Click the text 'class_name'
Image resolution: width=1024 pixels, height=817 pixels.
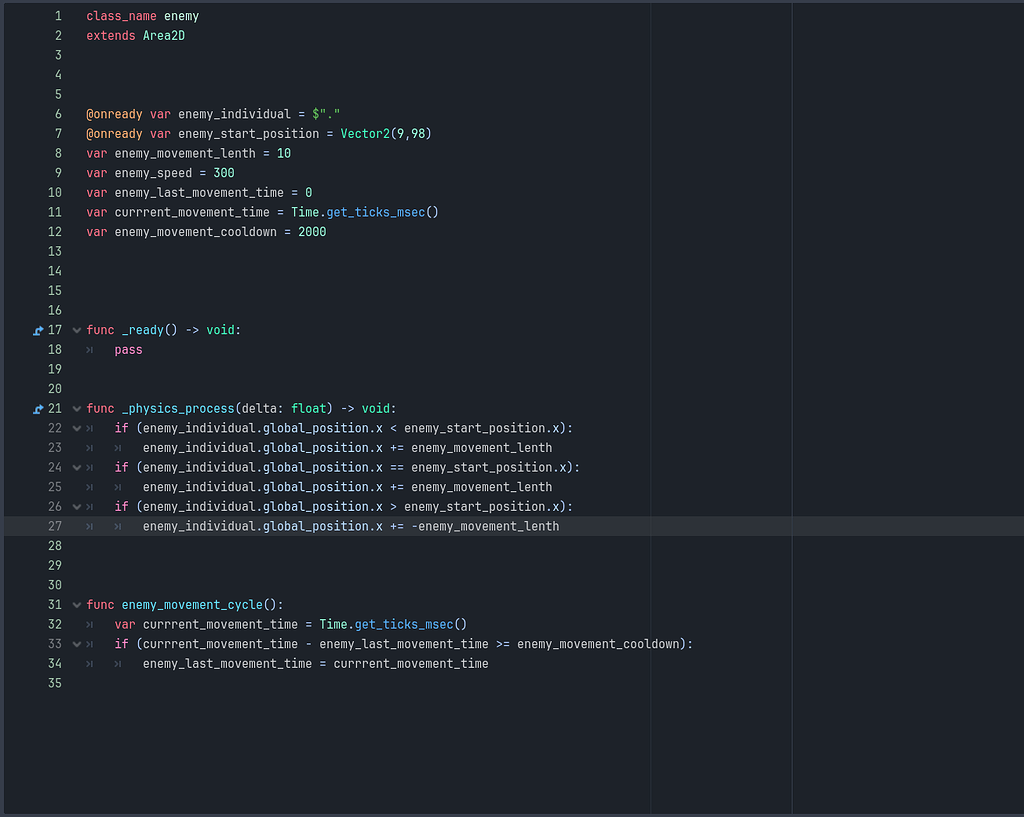[121, 16]
